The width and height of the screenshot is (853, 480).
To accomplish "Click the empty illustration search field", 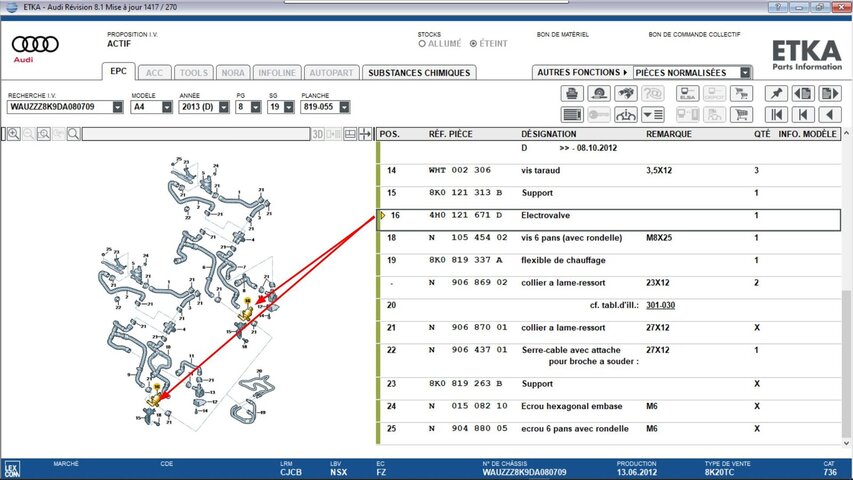I will [x=196, y=134].
